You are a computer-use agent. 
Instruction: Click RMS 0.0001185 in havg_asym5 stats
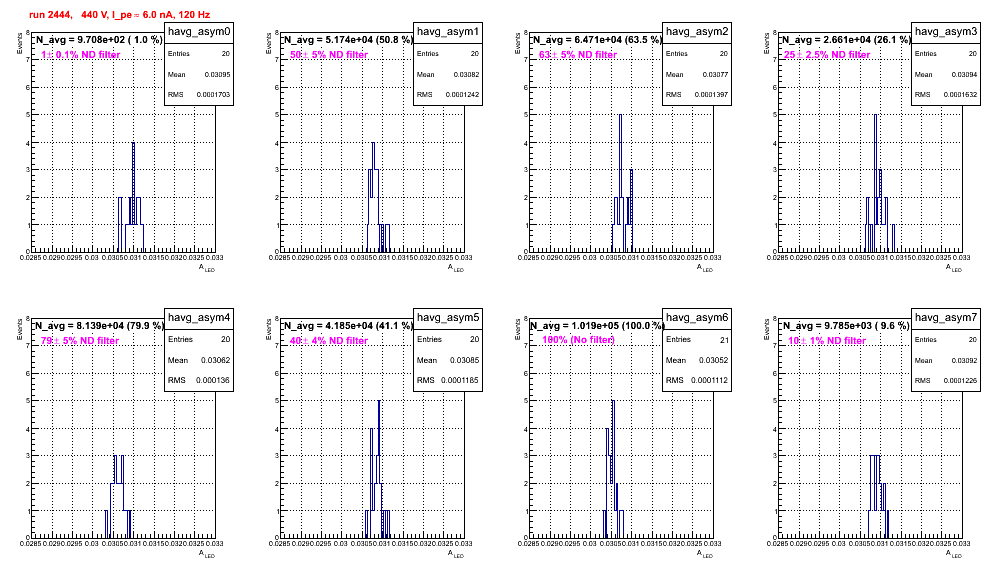click(448, 381)
